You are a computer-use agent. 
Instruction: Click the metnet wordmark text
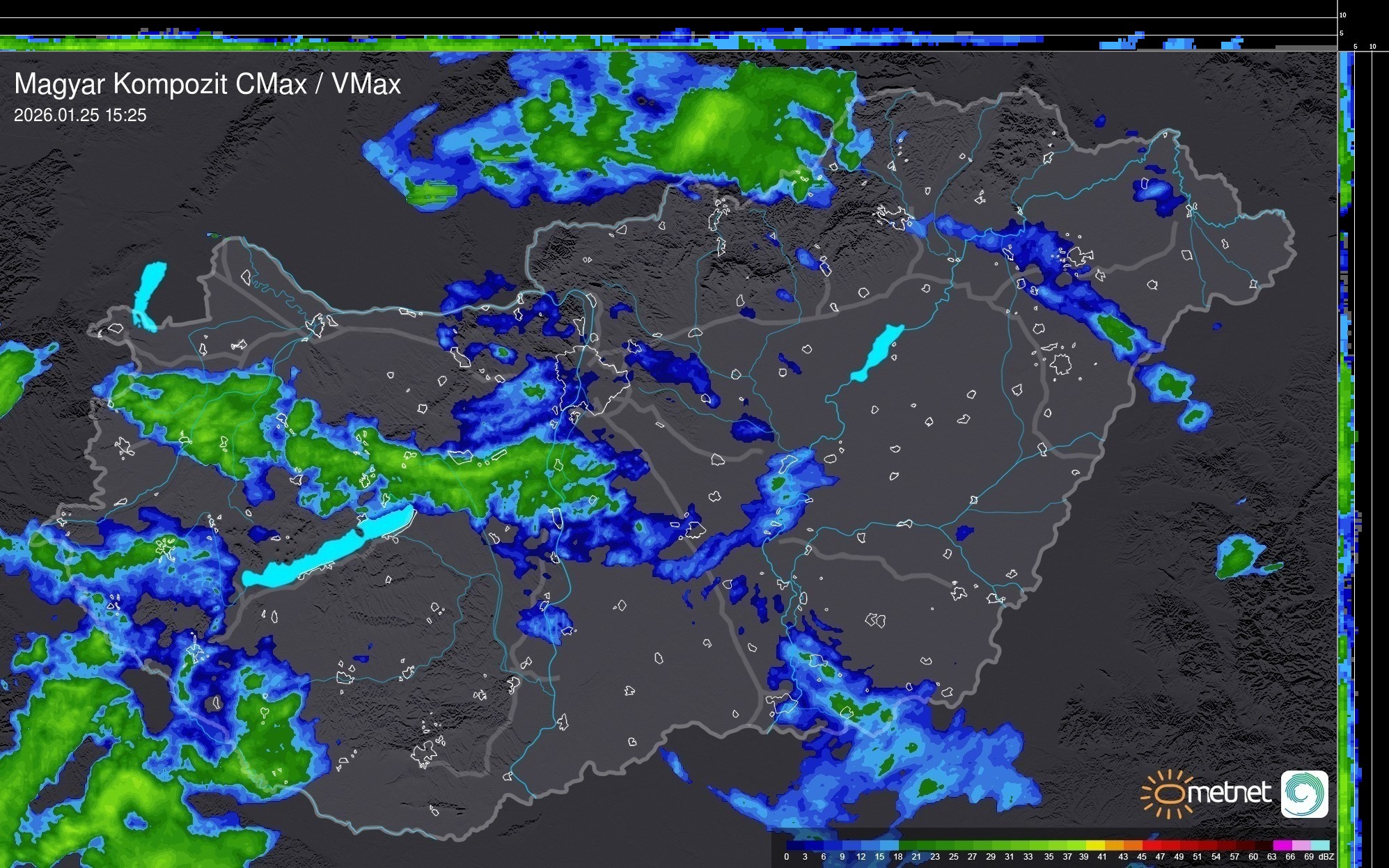point(1228,793)
